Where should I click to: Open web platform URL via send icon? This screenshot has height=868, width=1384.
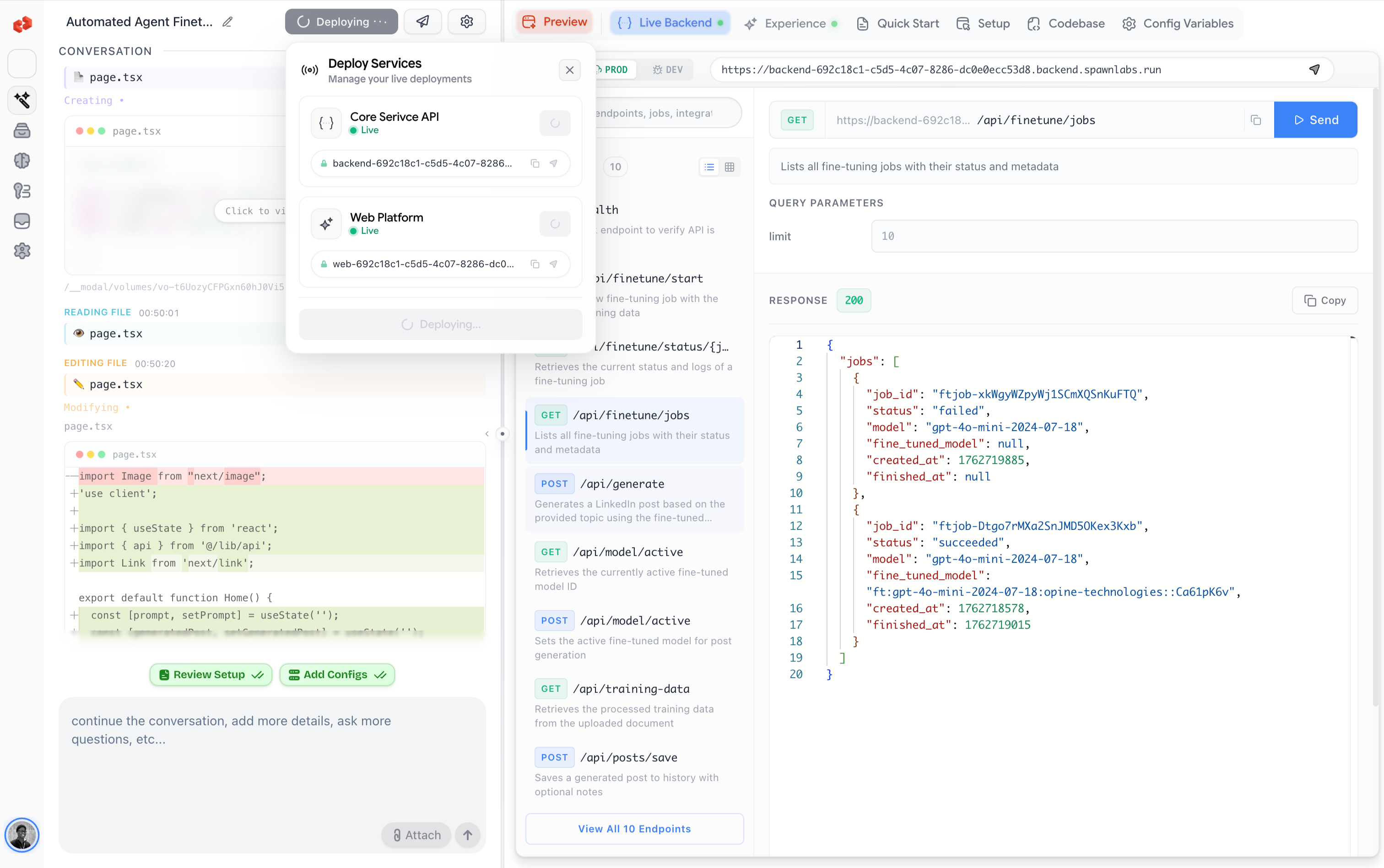[x=553, y=264]
